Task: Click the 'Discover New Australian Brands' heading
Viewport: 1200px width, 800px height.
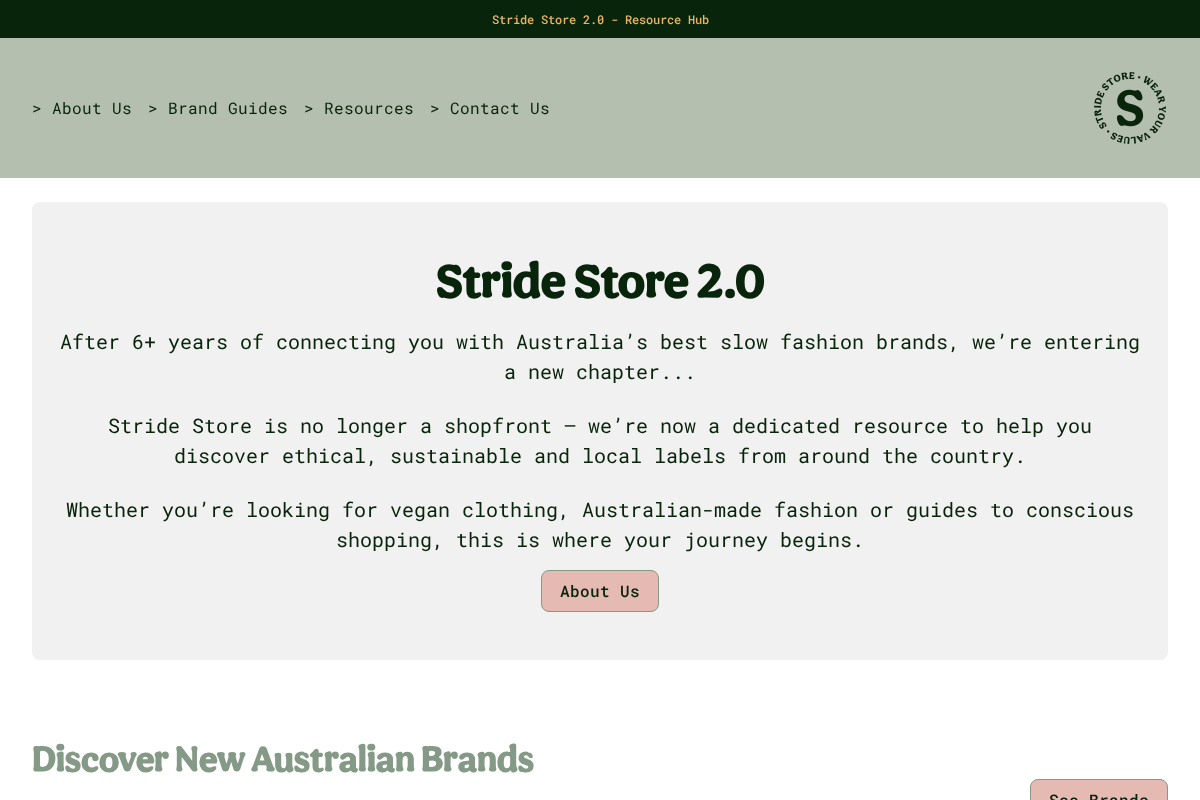Action: point(283,760)
